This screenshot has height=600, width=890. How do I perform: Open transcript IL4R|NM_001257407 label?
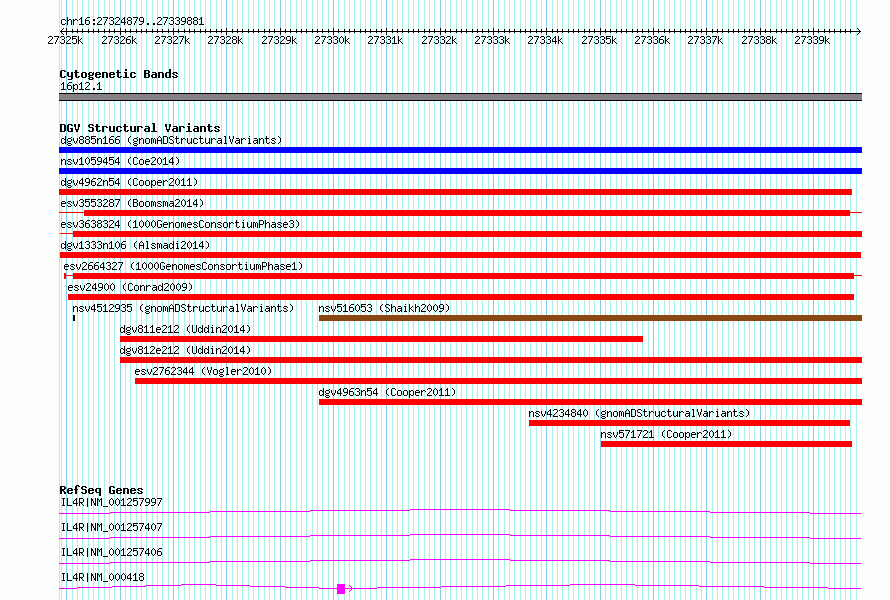point(111,527)
